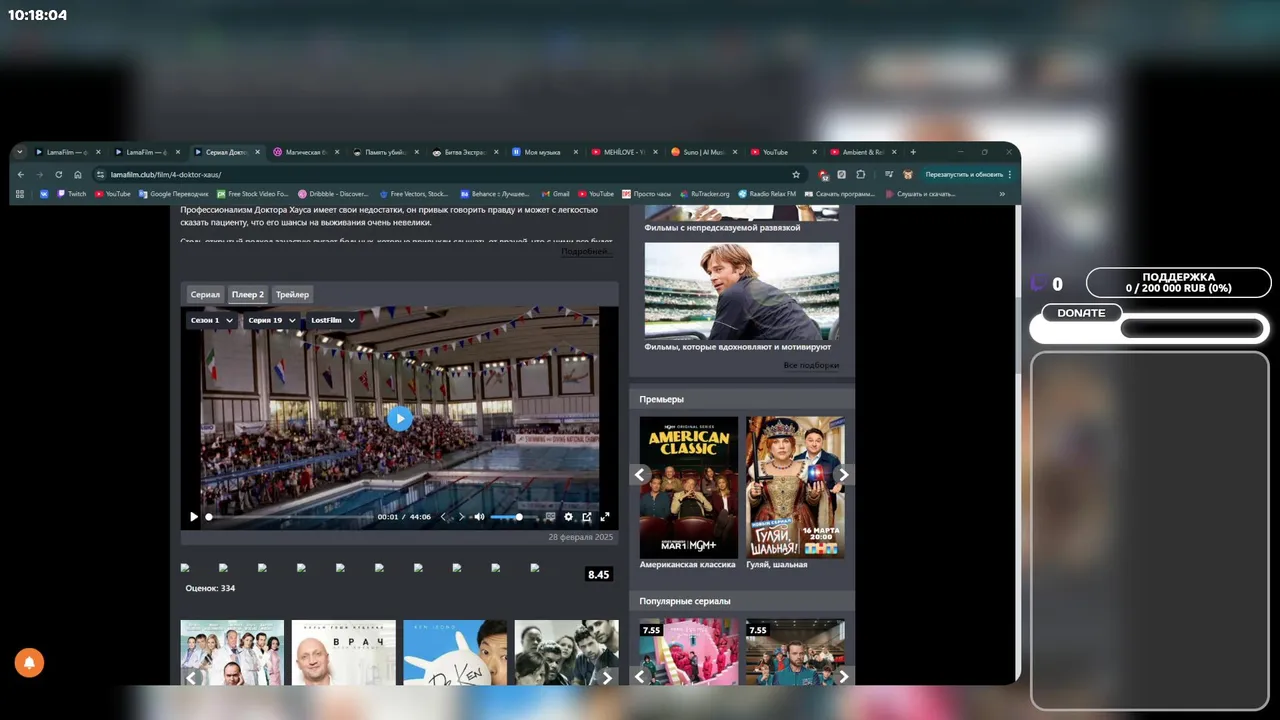Click the small play icon in player controls
The height and width of the screenshot is (720, 1280).
(x=194, y=517)
